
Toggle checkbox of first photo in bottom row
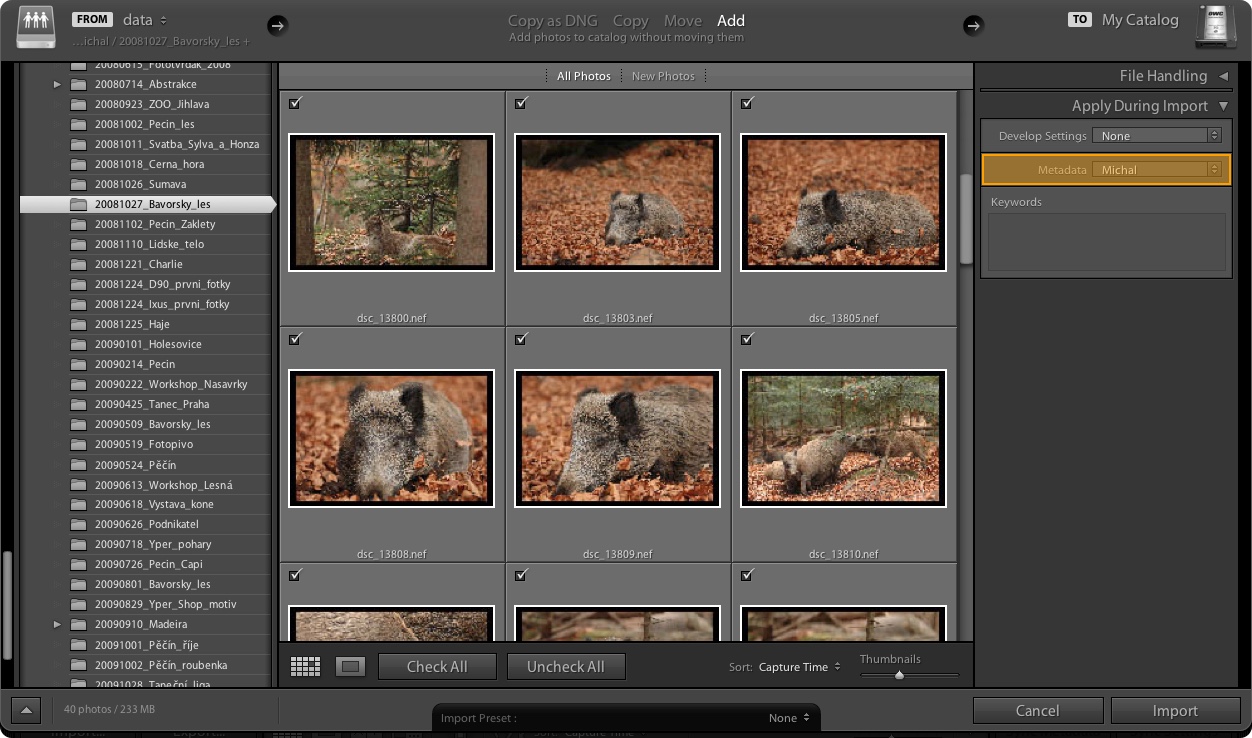click(x=295, y=575)
